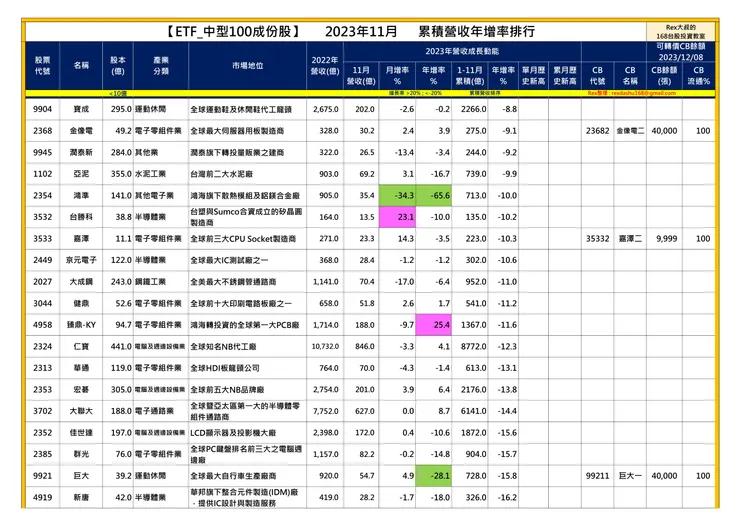
Task: Click green highlighted cell -65.6
Action: point(434,195)
